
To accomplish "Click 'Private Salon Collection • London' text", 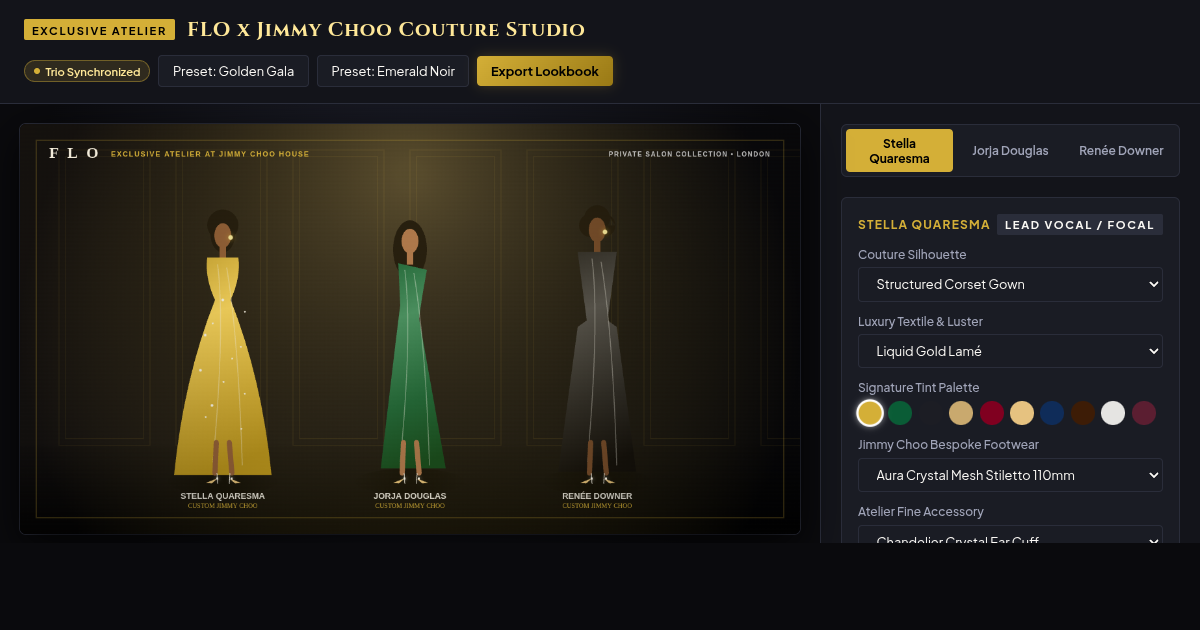I will click(690, 154).
